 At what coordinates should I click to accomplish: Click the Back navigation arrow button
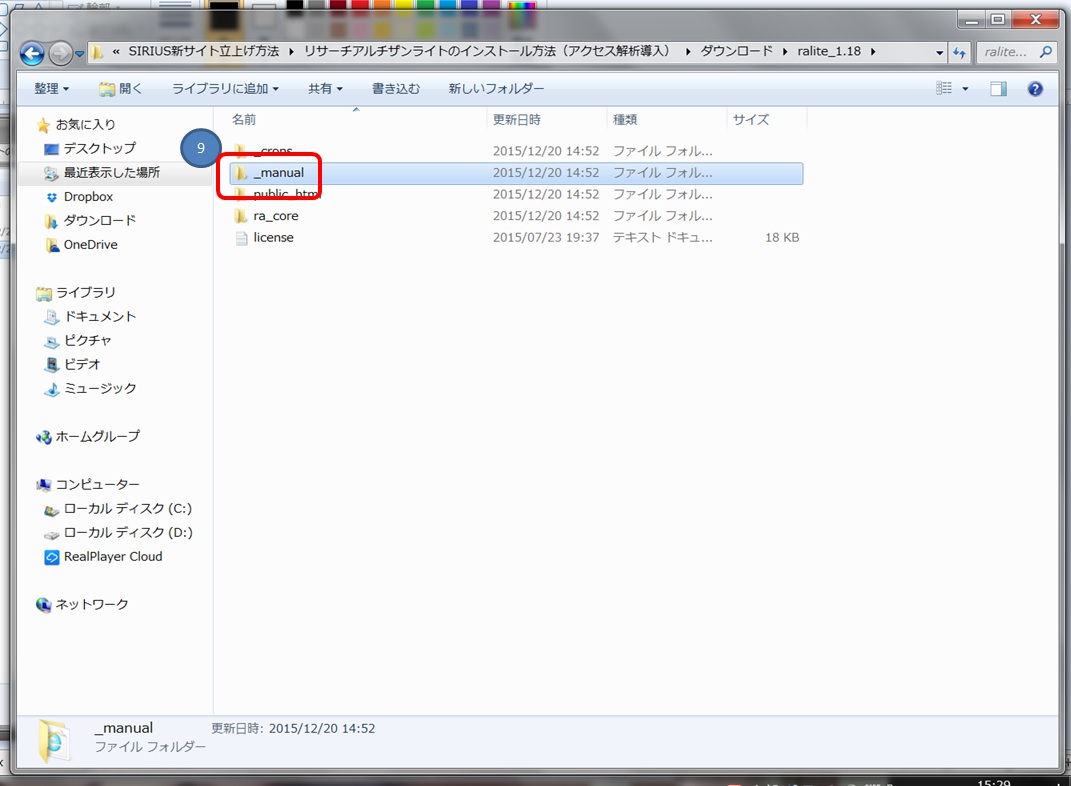[32, 53]
